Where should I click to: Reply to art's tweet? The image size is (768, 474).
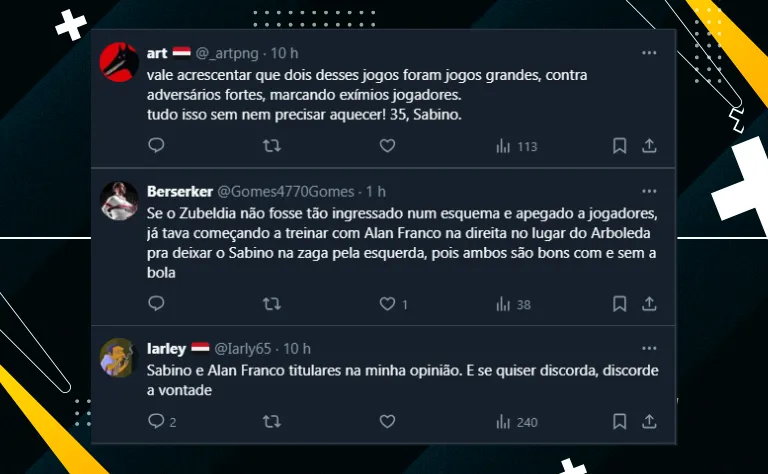pos(156,145)
